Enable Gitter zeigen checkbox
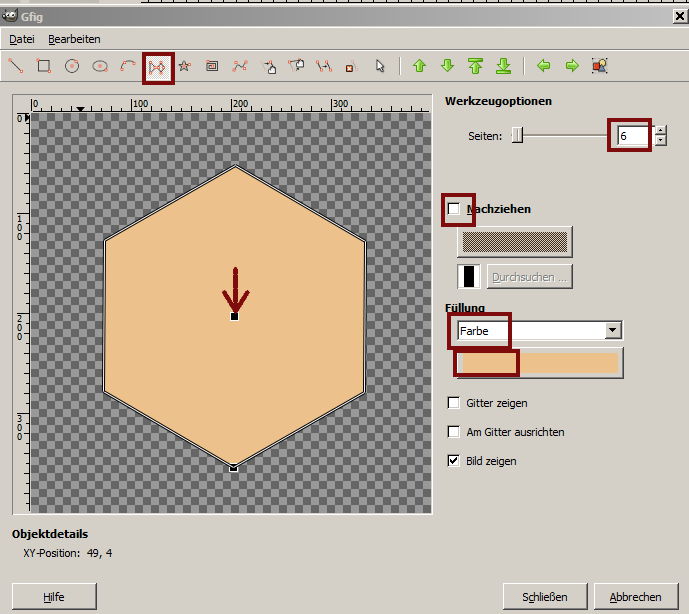Image resolution: width=689 pixels, height=614 pixels. [455, 403]
